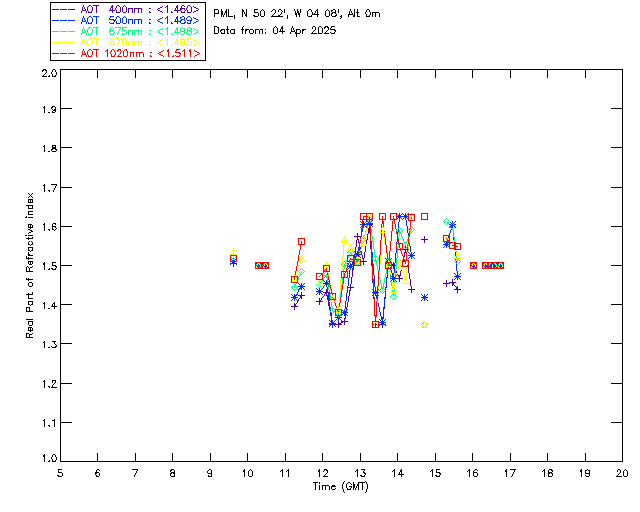Image resolution: width=640 pixels, height=512 pixels.
Task: Click the 20 x-axis tick label
Action: click(622, 473)
